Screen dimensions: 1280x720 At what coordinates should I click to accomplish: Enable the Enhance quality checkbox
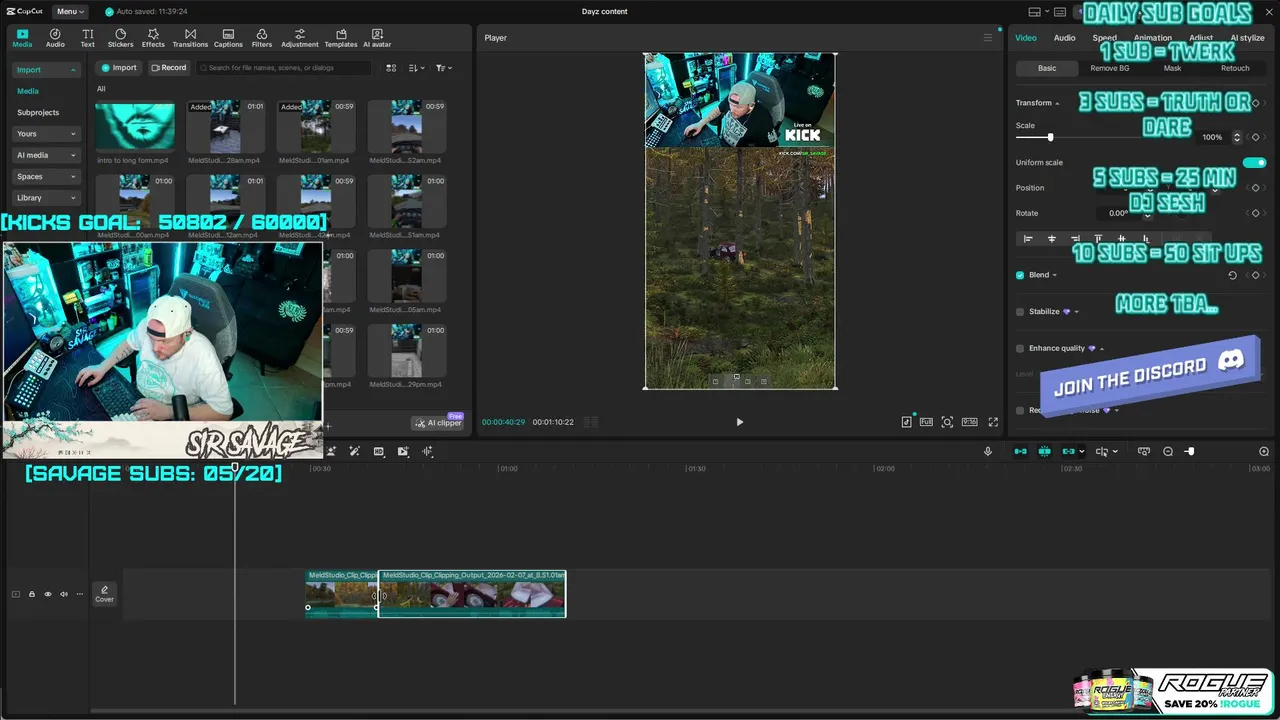[1020, 349]
